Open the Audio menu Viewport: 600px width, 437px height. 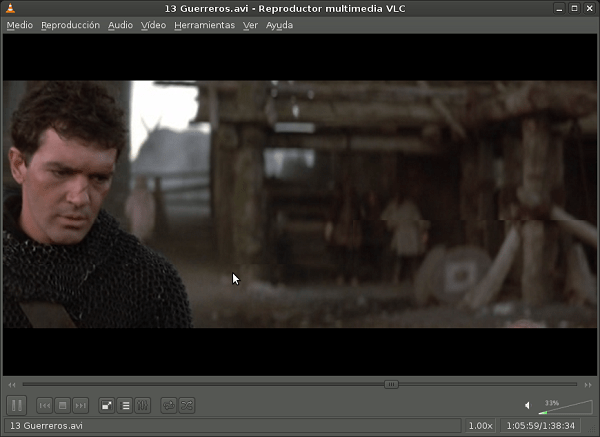click(120, 25)
